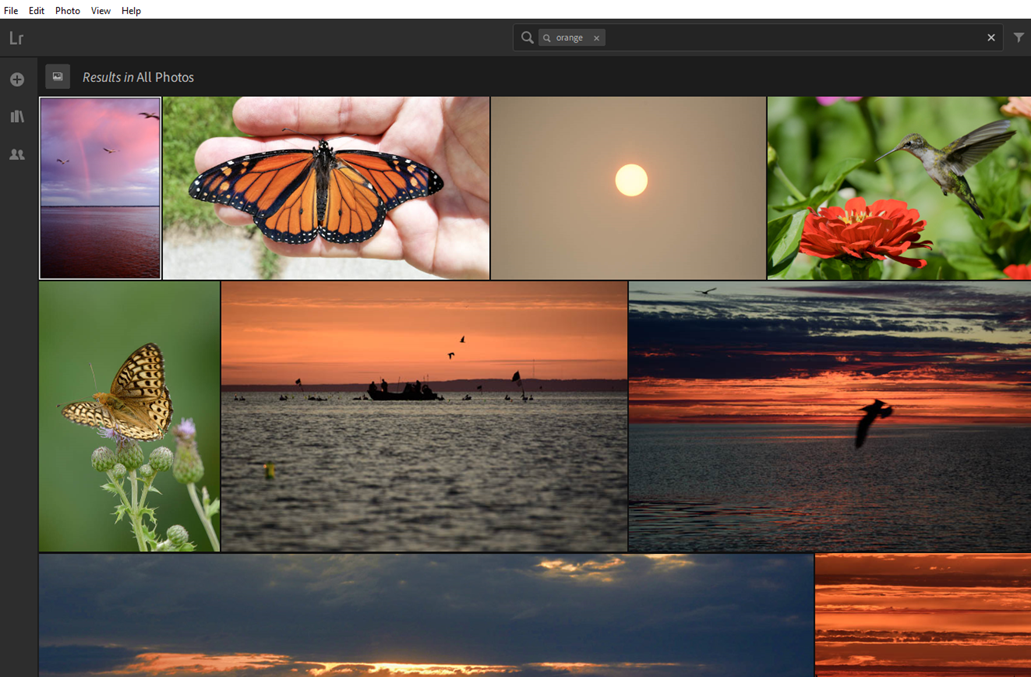Select the flying bird silhouette sunset photo

pyautogui.click(x=830, y=416)
